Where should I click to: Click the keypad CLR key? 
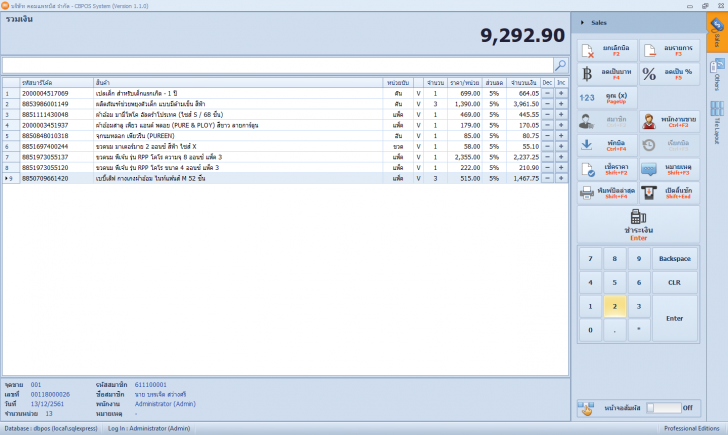click(675, 282)
